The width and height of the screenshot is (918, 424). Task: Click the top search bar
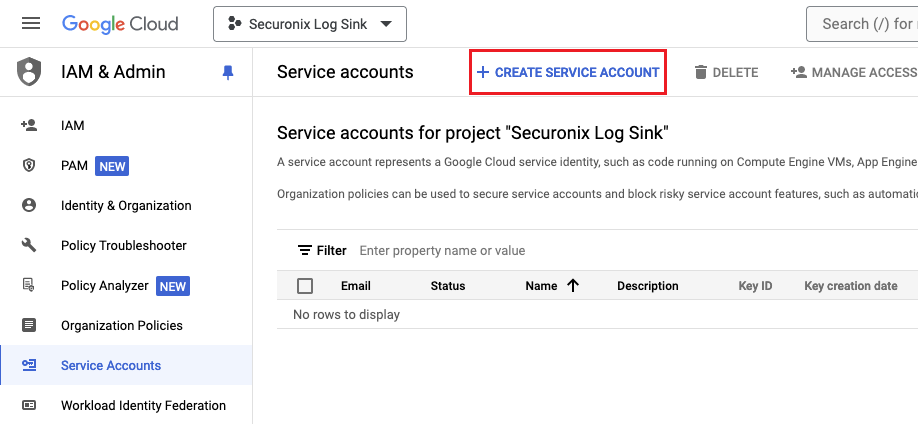pos(865,24)
